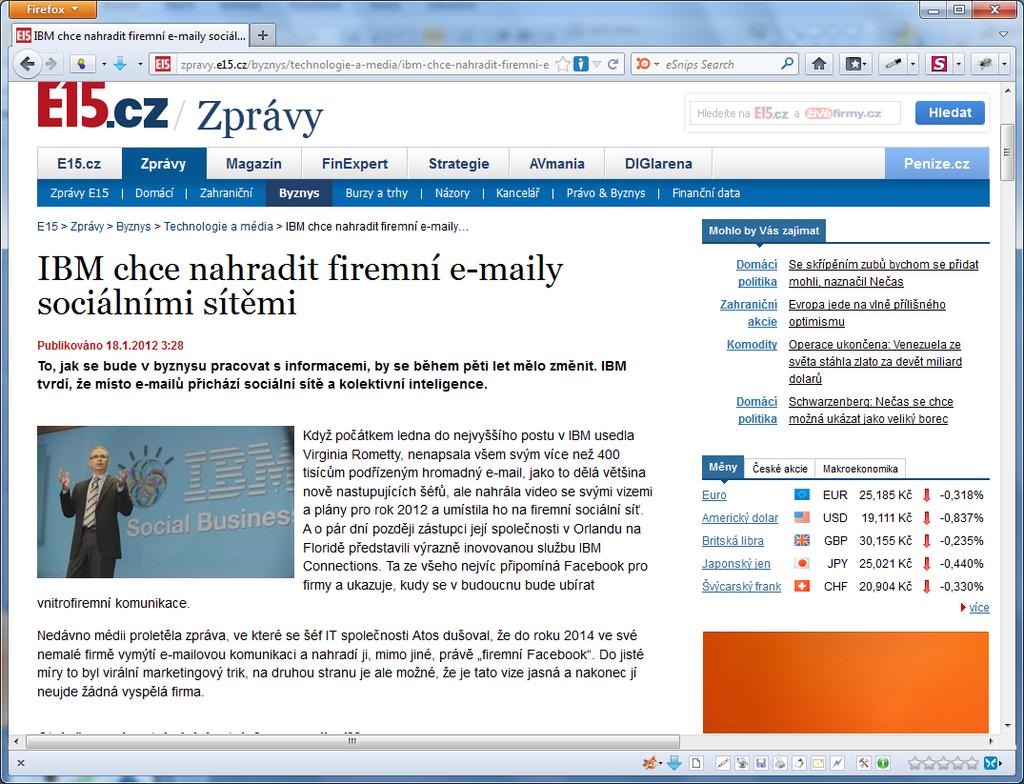Click in the E15.cz site search field
This screenshot has width=1024, height=784.
(x=795, y=113)
